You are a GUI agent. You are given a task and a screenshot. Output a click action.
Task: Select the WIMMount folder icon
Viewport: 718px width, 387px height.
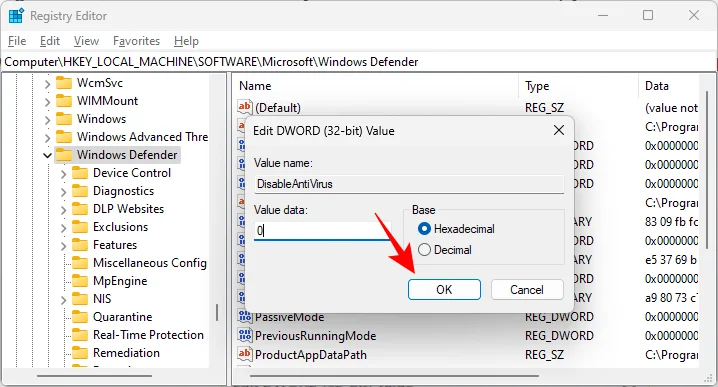(64, 101)
